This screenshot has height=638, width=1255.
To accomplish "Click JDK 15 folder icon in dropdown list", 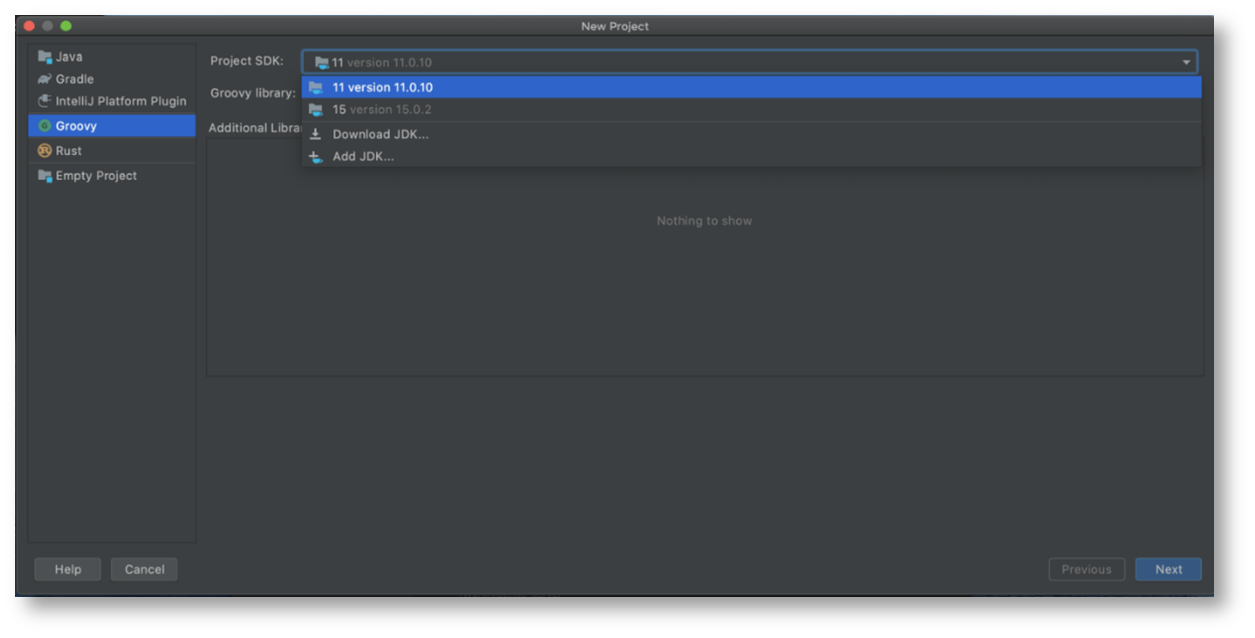I will 316,110.
